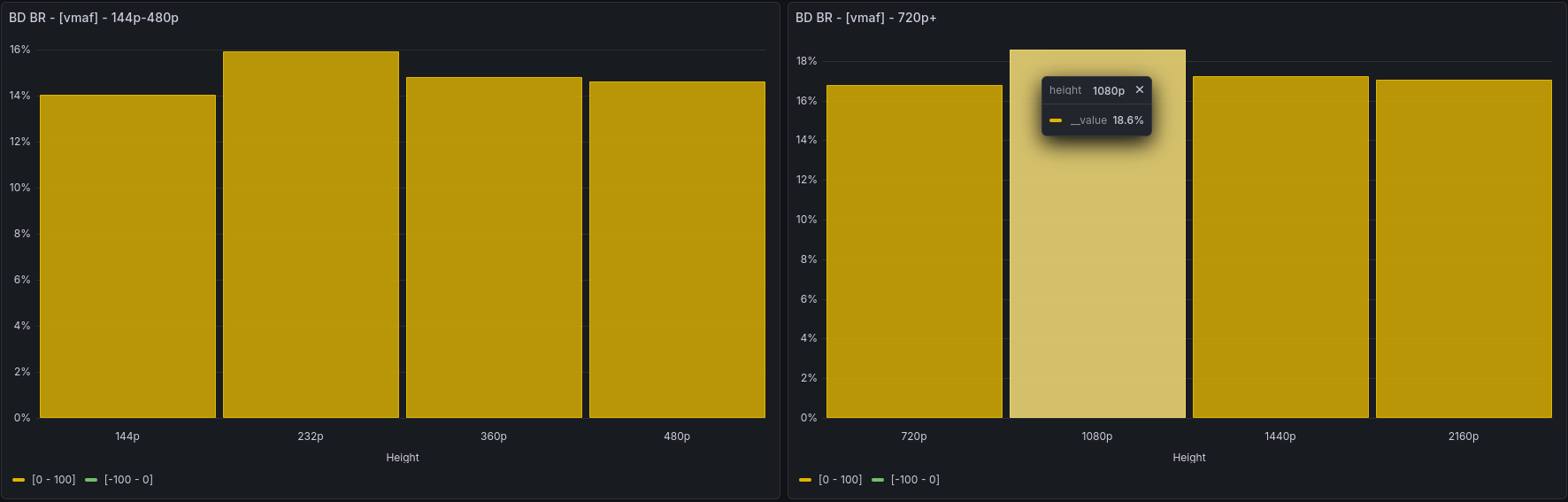The width and height of the screenshot is (1568, 502).
Task: Toggle [-100 - 0] series label in 144p-480p panel
Action: (x=128, y=480)
